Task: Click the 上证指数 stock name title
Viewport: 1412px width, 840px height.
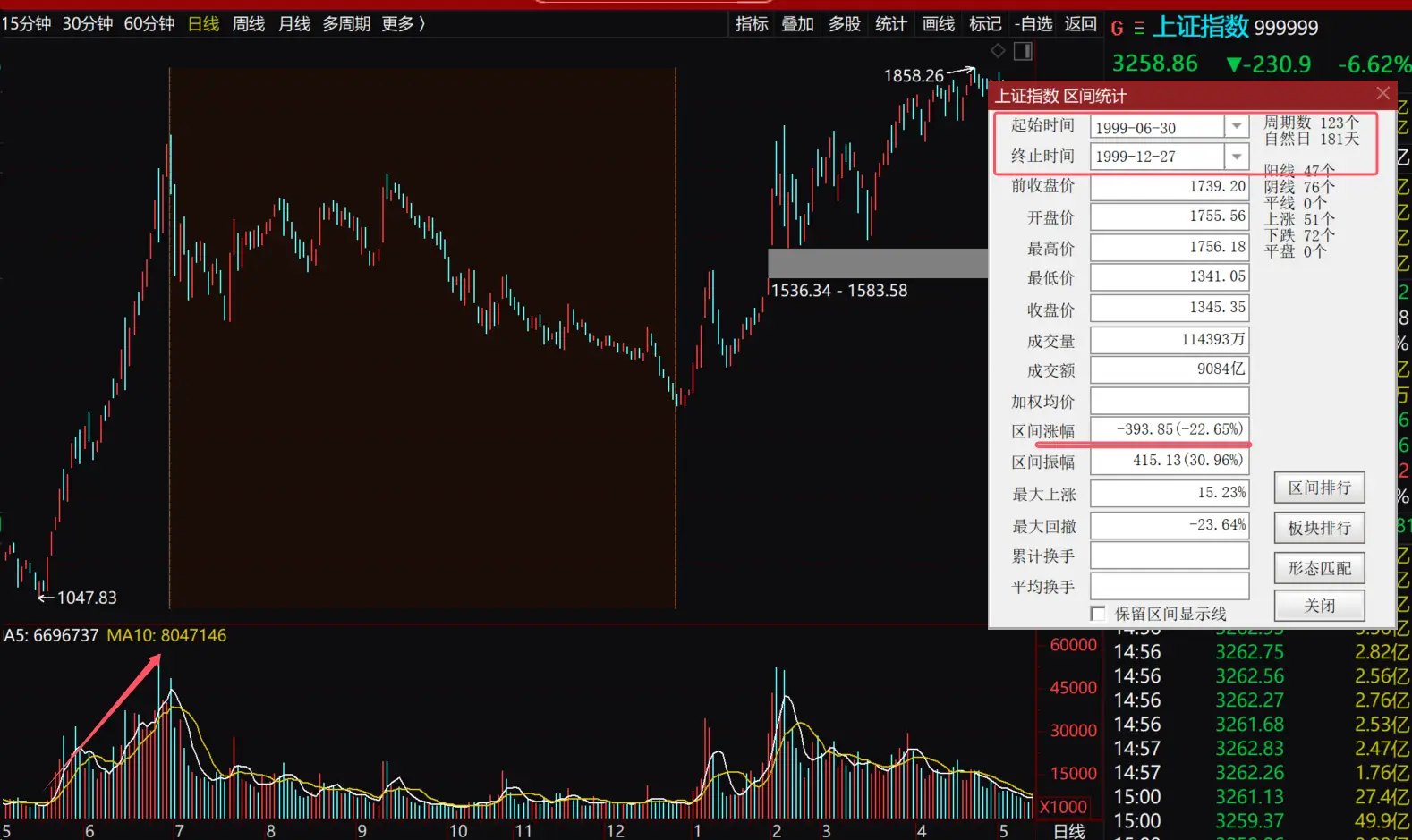Action: pos(1200,27)
